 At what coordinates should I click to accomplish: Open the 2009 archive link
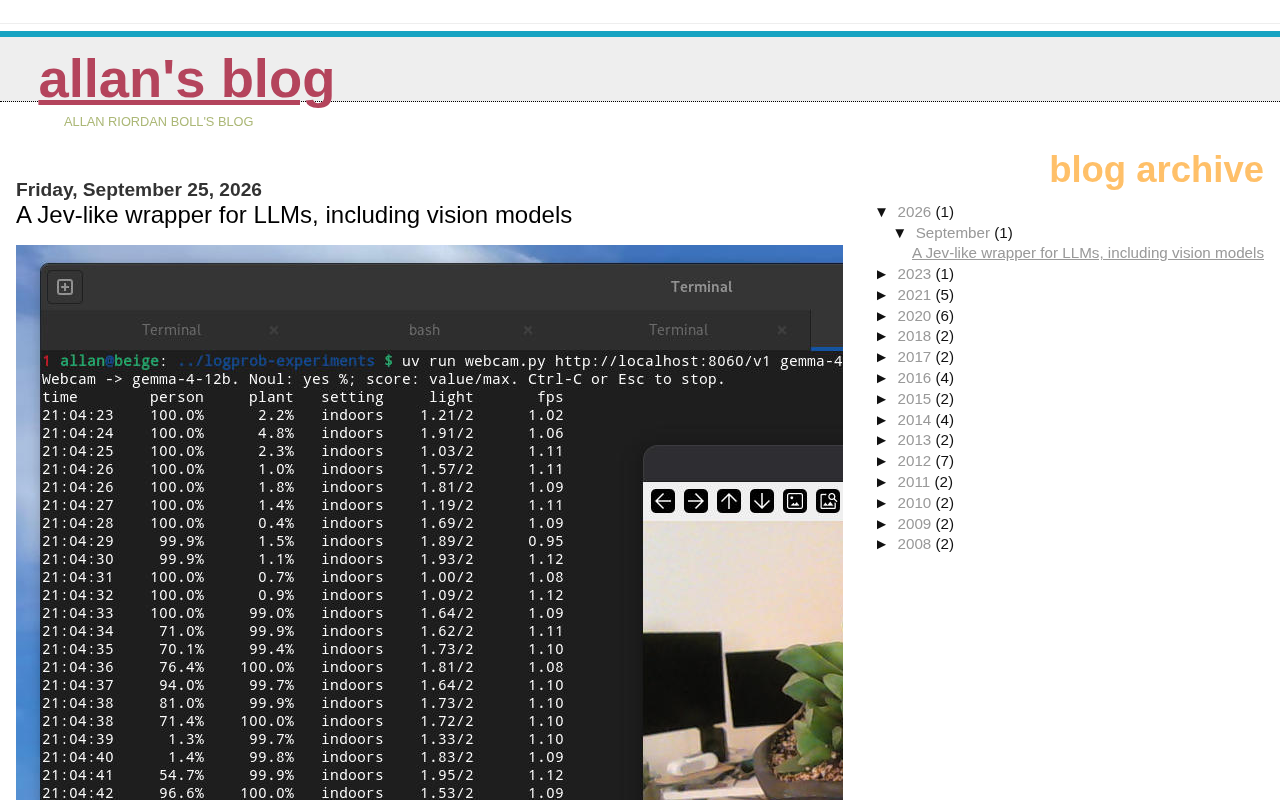(x=914, y=524)
